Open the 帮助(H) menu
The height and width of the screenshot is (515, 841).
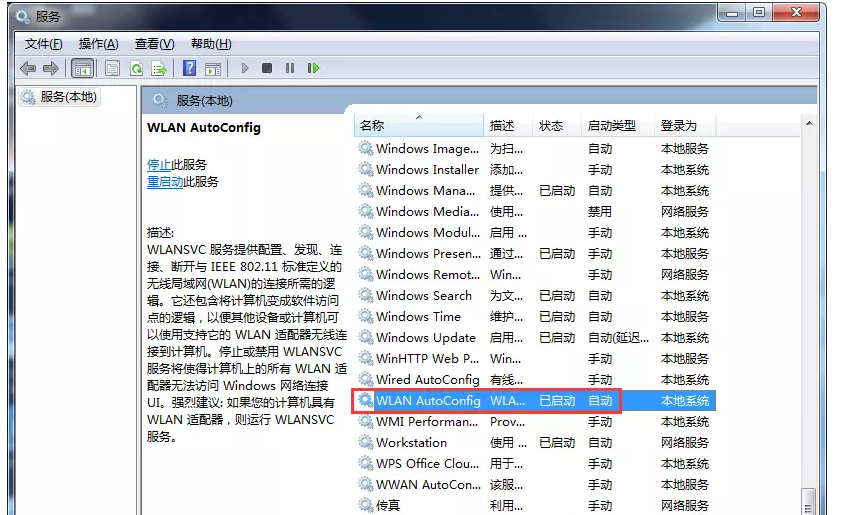pos(211,44)
